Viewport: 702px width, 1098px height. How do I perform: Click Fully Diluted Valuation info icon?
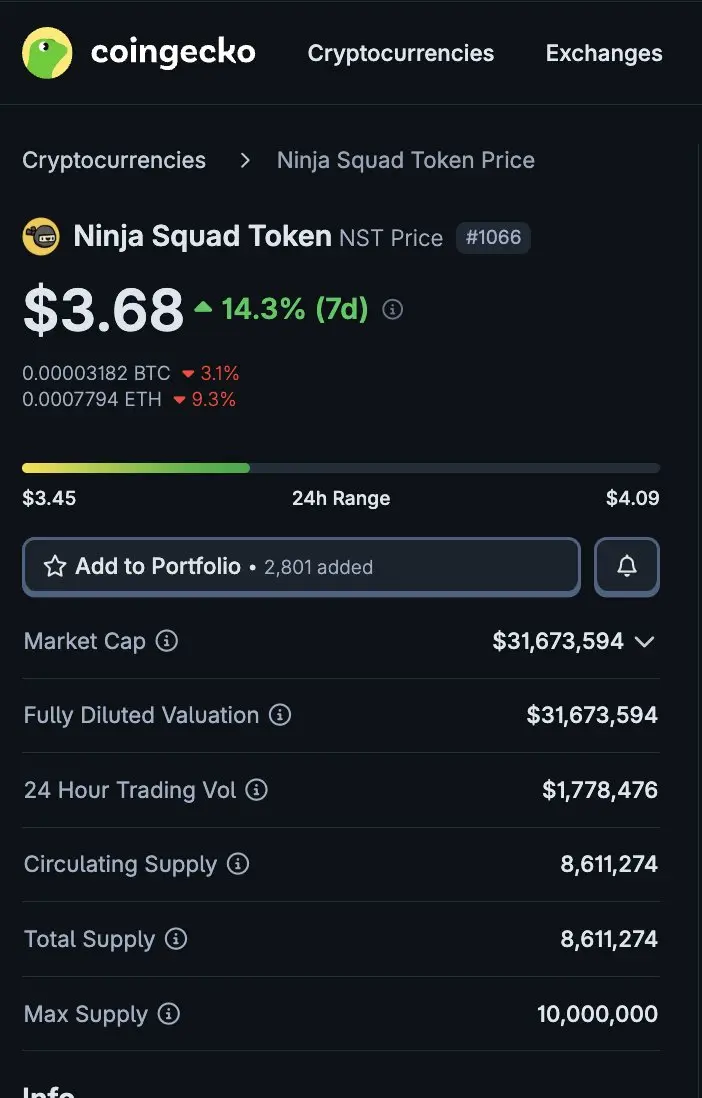[280, 715]
